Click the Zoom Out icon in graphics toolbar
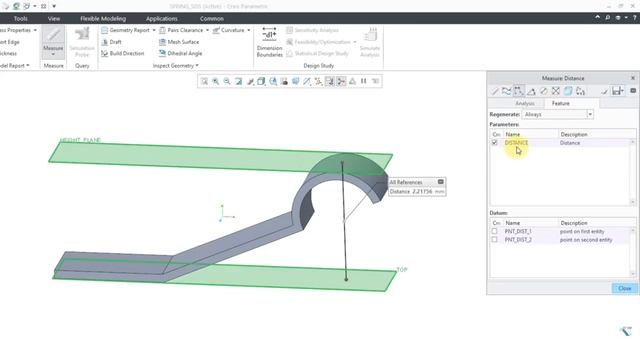The image size is (640, 360). 227,81
